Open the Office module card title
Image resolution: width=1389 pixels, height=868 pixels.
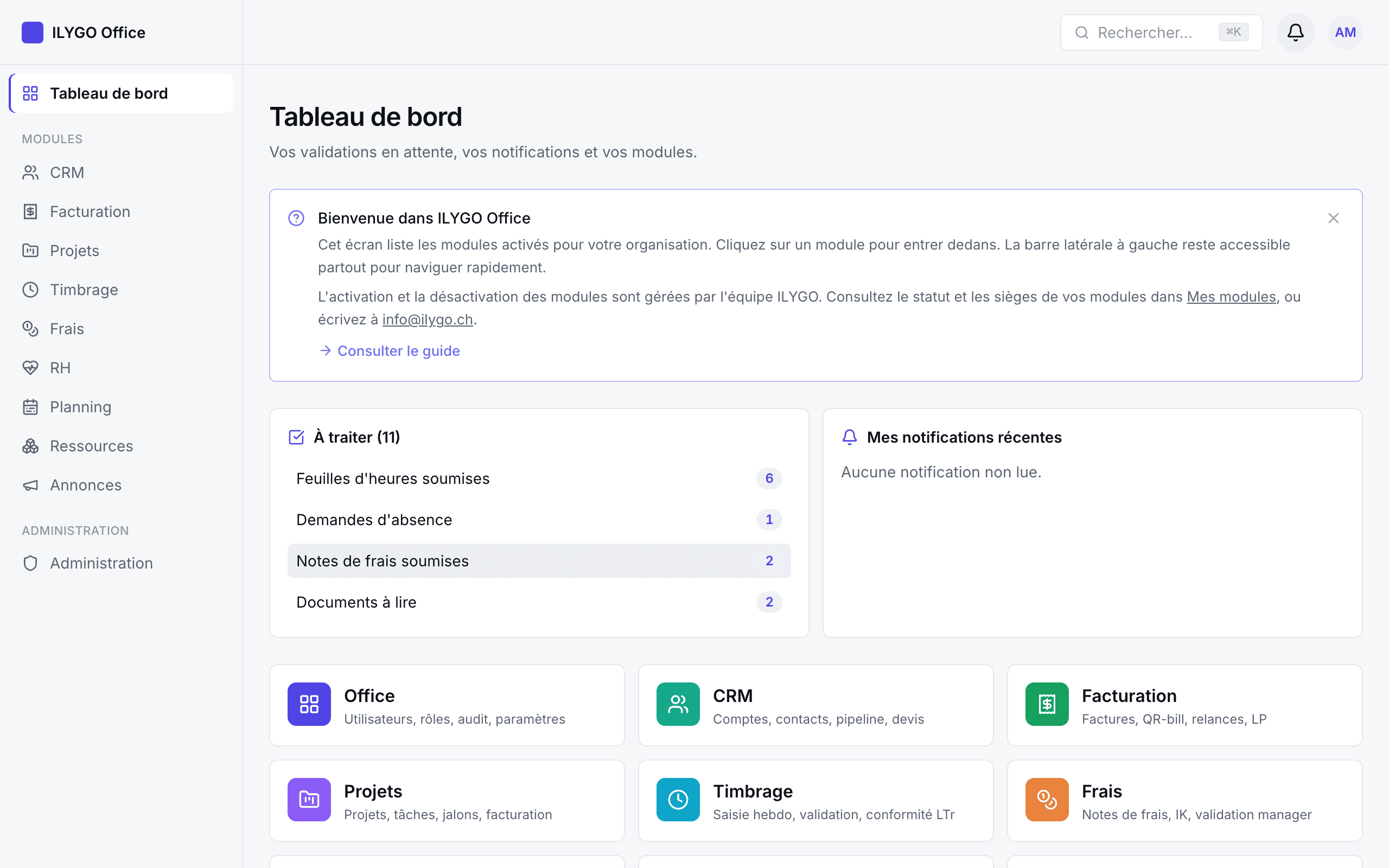point(369,696)
